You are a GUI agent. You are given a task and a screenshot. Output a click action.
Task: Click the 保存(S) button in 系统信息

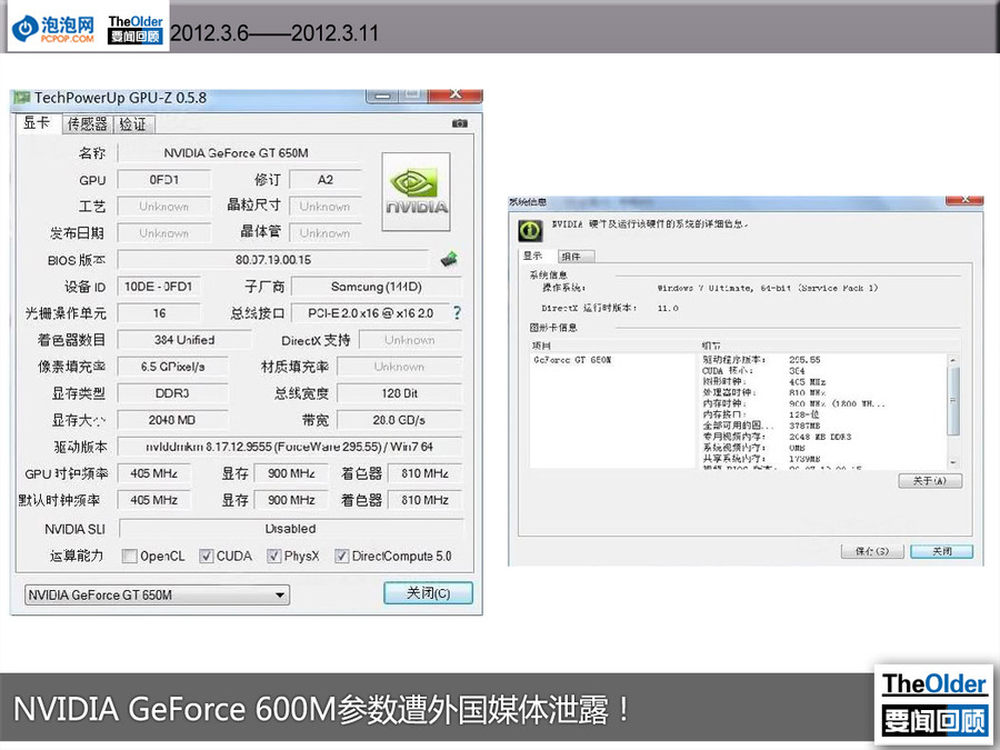[x=872, y=551]
